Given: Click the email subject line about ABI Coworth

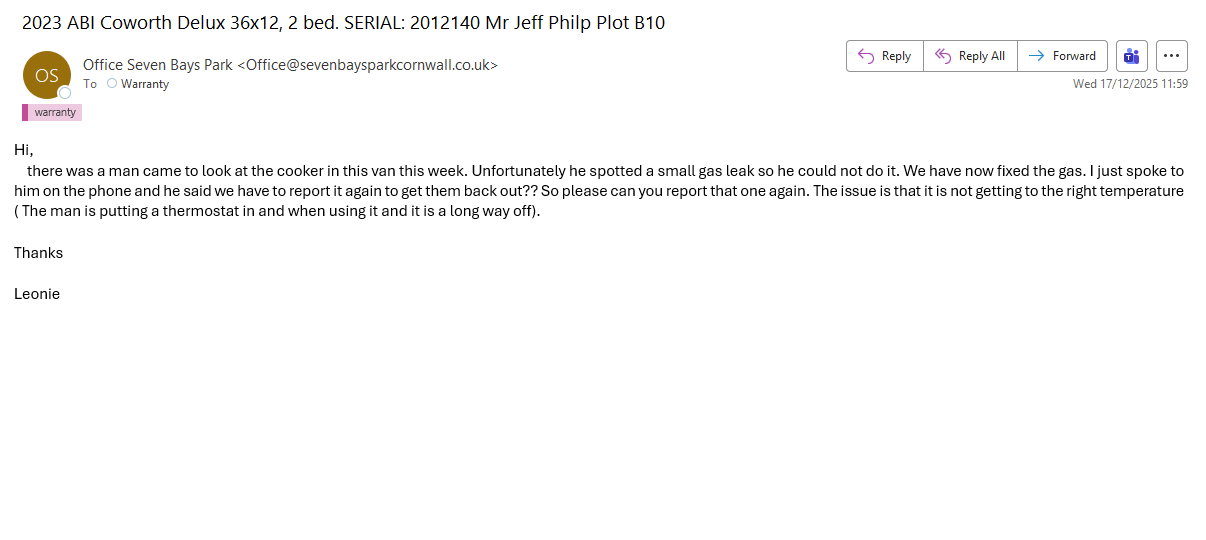Looking at the screenshot, I should (x=343, y=23).
